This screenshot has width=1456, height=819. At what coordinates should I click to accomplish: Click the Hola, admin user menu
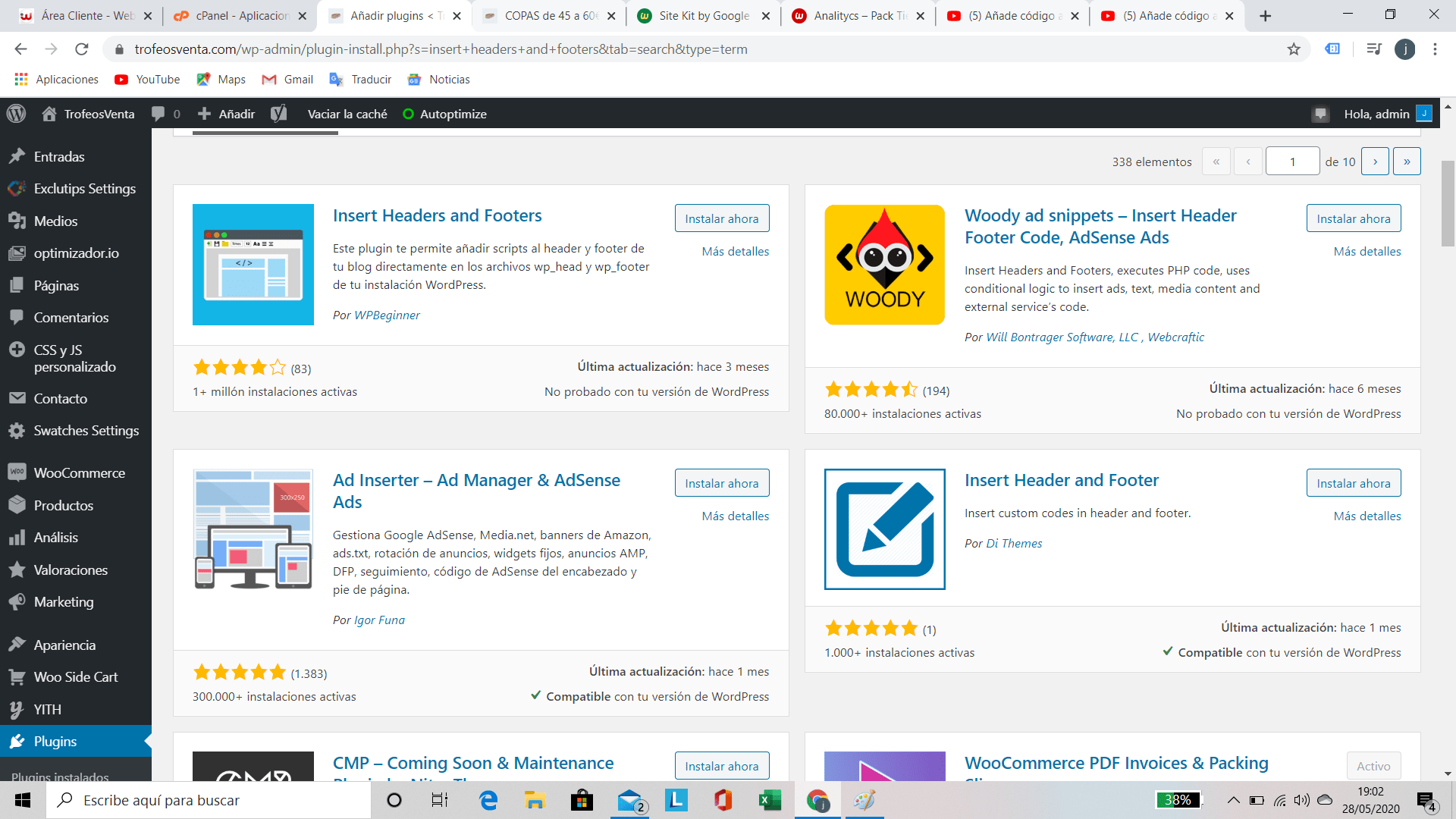pos(1388,114)
